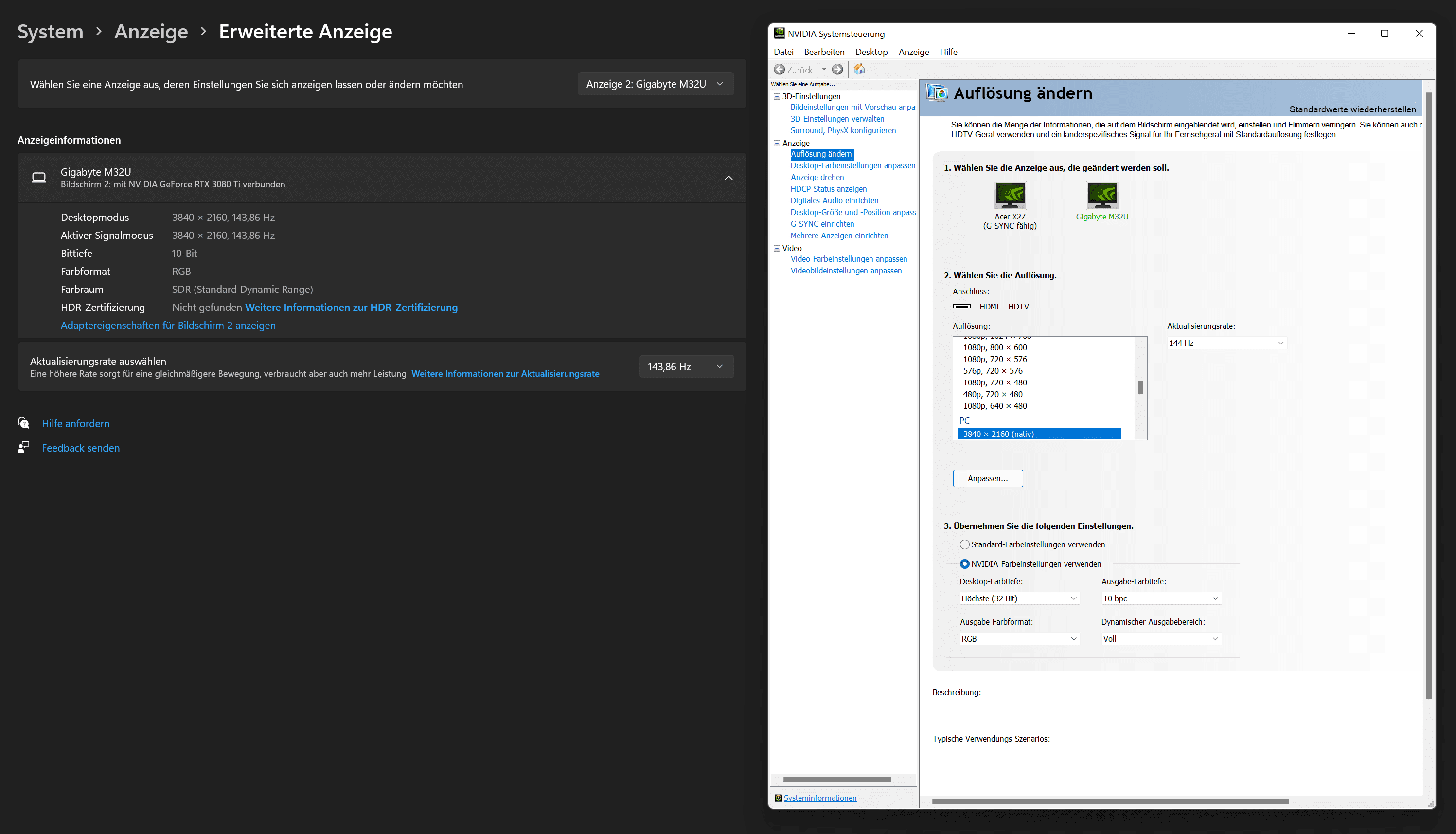
Task: Open 3D-Einstellungen verwalten
Action: coord(837,119)
